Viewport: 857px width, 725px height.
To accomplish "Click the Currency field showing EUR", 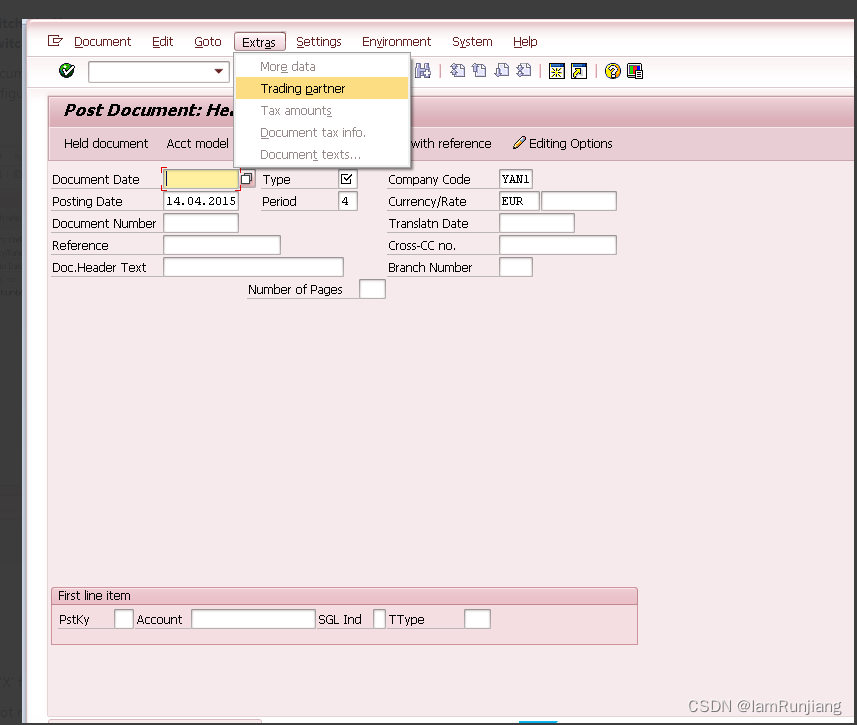I will click(519, 201).
